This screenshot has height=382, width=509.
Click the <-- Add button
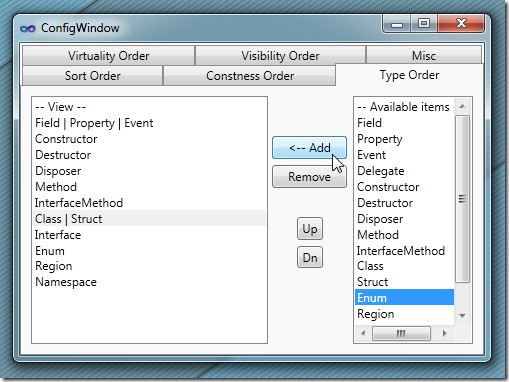(x=309, y=147)
